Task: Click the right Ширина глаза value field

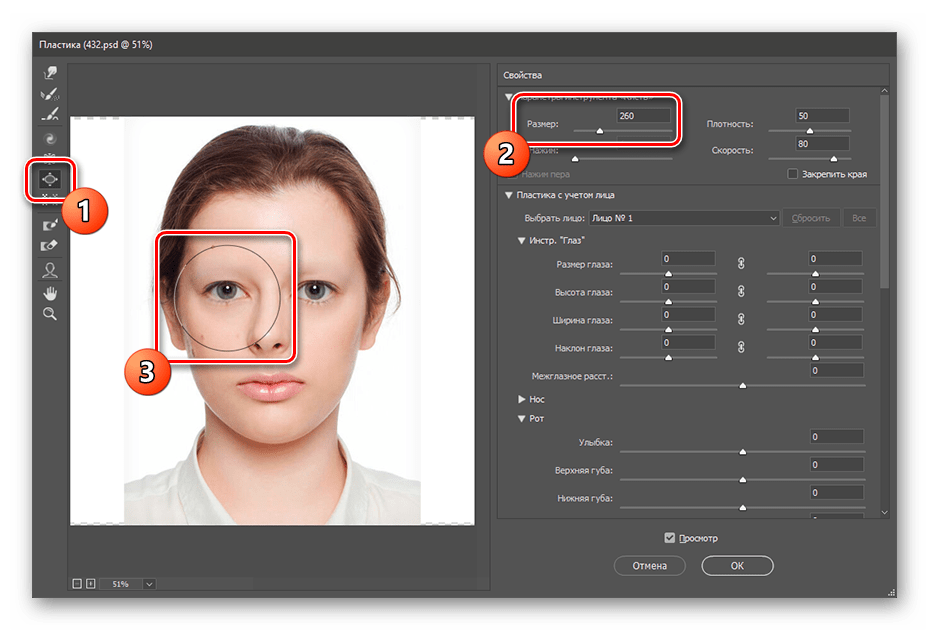Action: [x=836, y=314]
